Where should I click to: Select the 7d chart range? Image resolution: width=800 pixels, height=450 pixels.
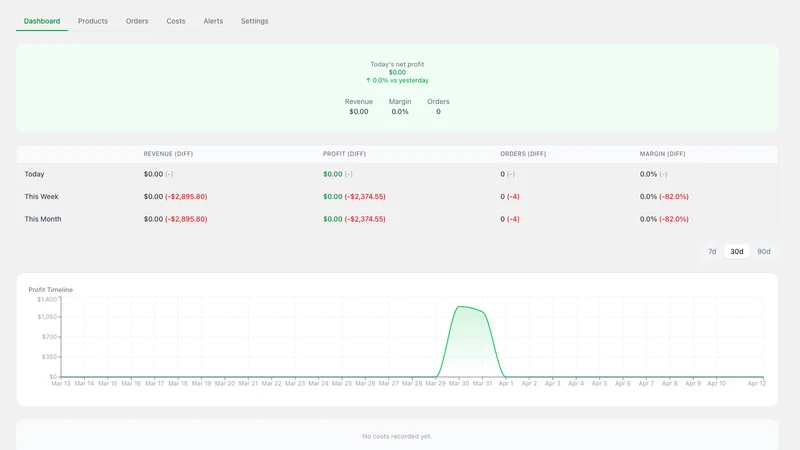pyautogui.click(x=712, y=252)
